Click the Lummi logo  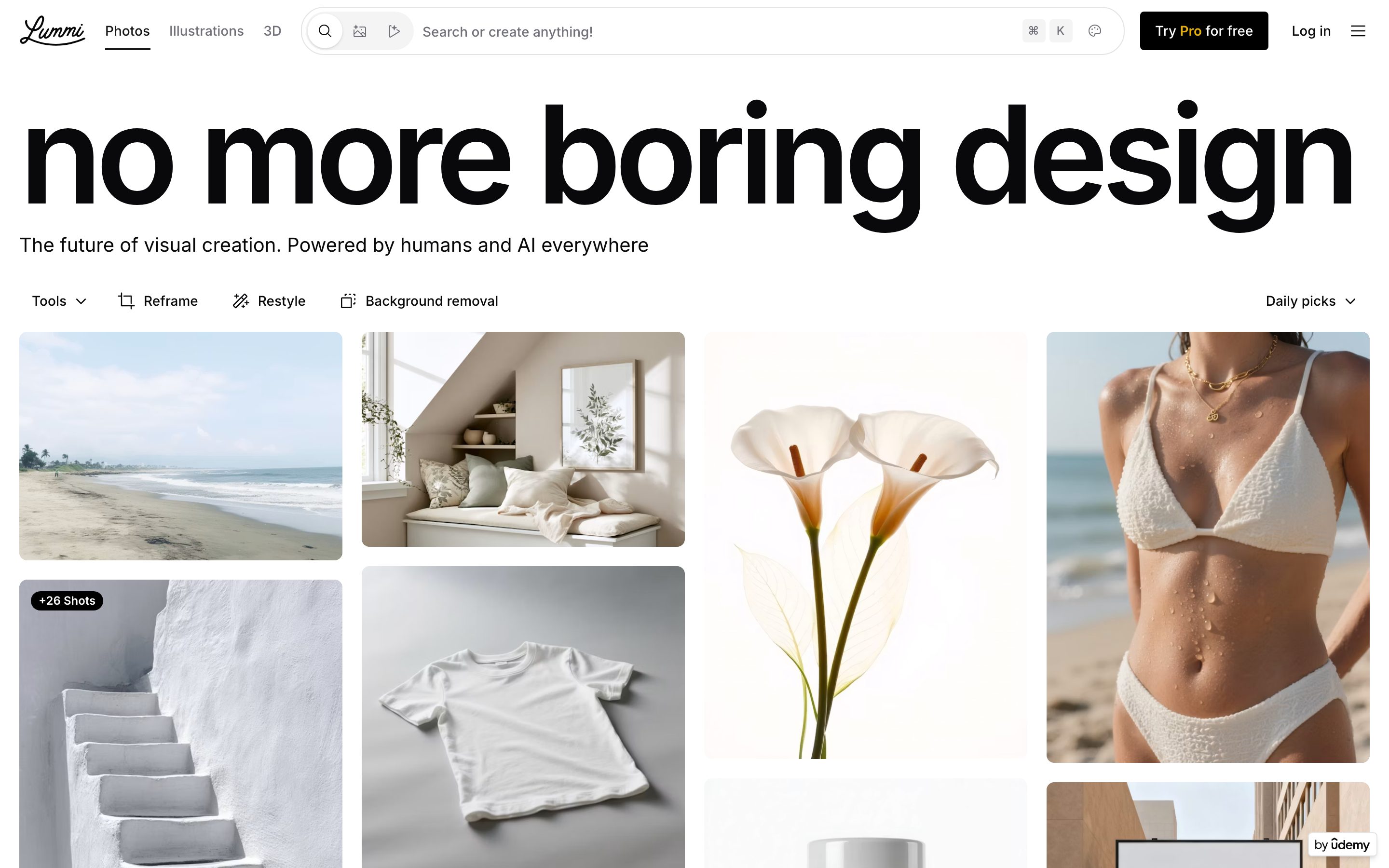pos(52,31)
